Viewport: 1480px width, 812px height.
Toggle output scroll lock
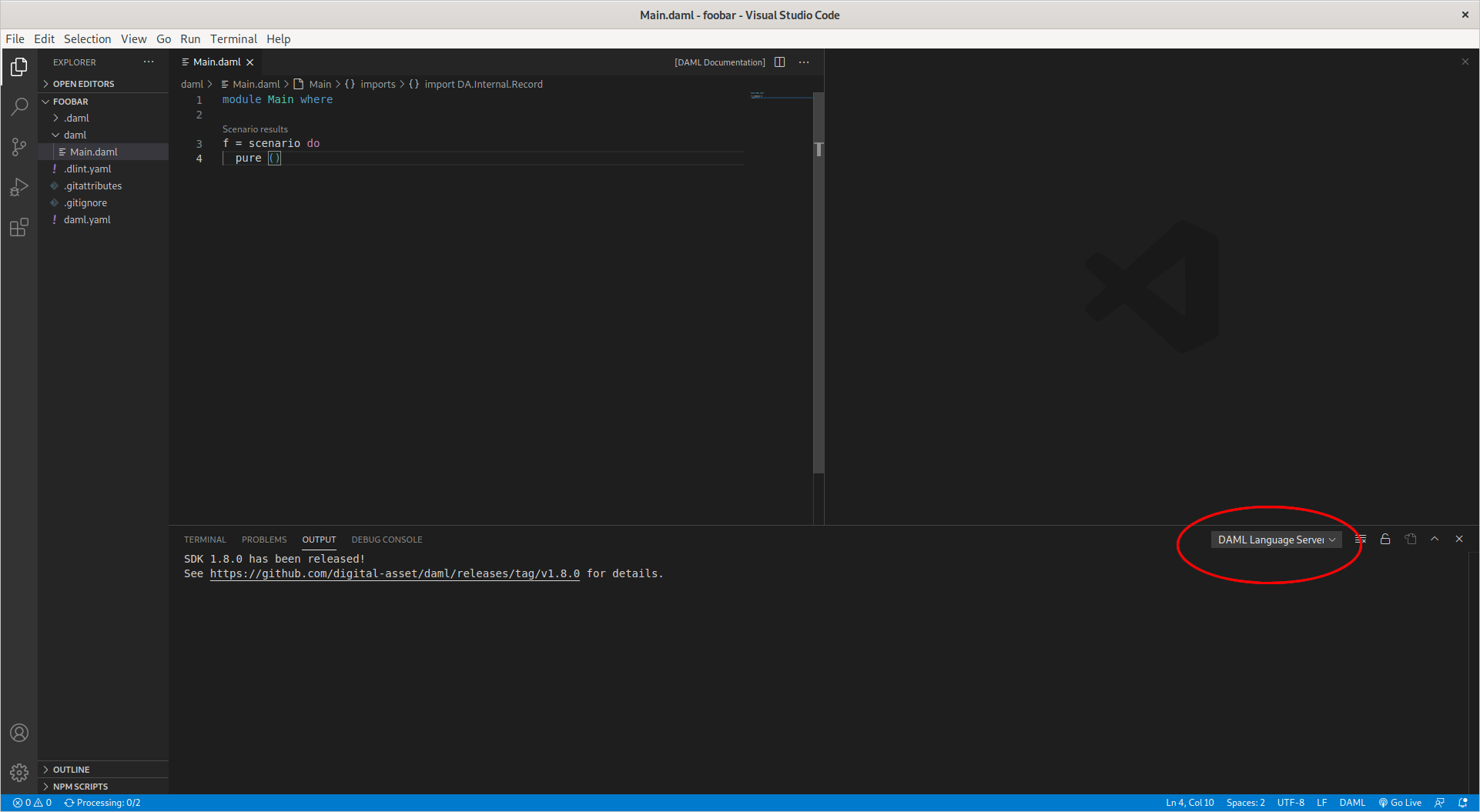(1385, 540)
